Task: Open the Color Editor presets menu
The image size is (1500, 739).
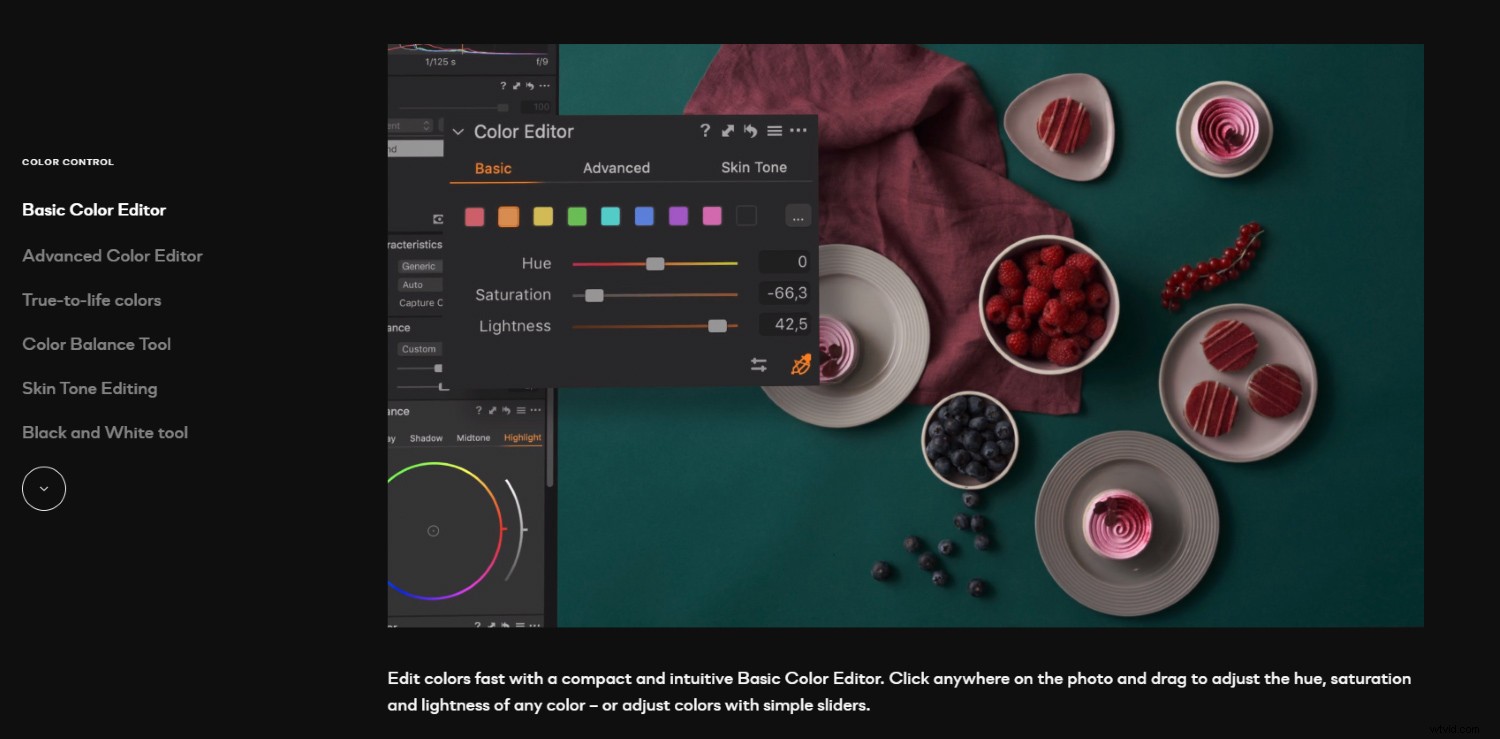Action: (775, 131)
